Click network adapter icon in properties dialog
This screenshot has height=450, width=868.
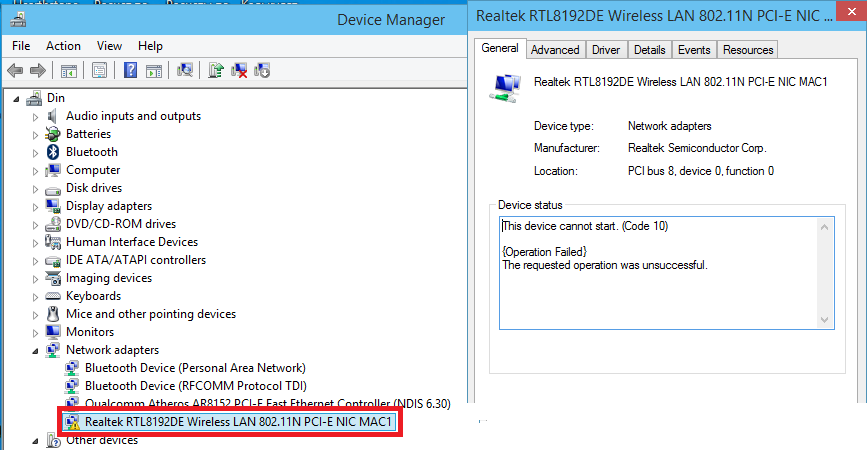point(505,88)
